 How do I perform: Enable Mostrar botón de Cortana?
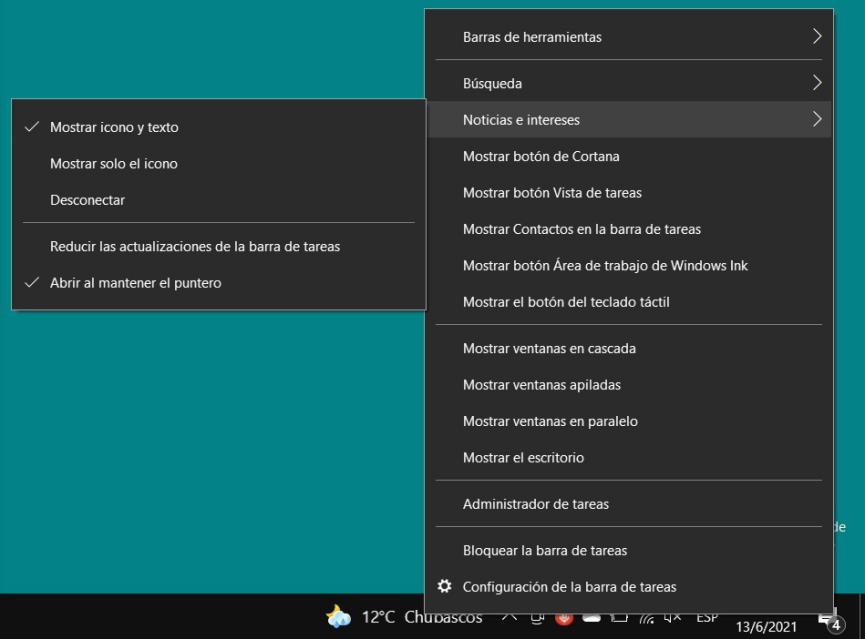tap(539, 154)
